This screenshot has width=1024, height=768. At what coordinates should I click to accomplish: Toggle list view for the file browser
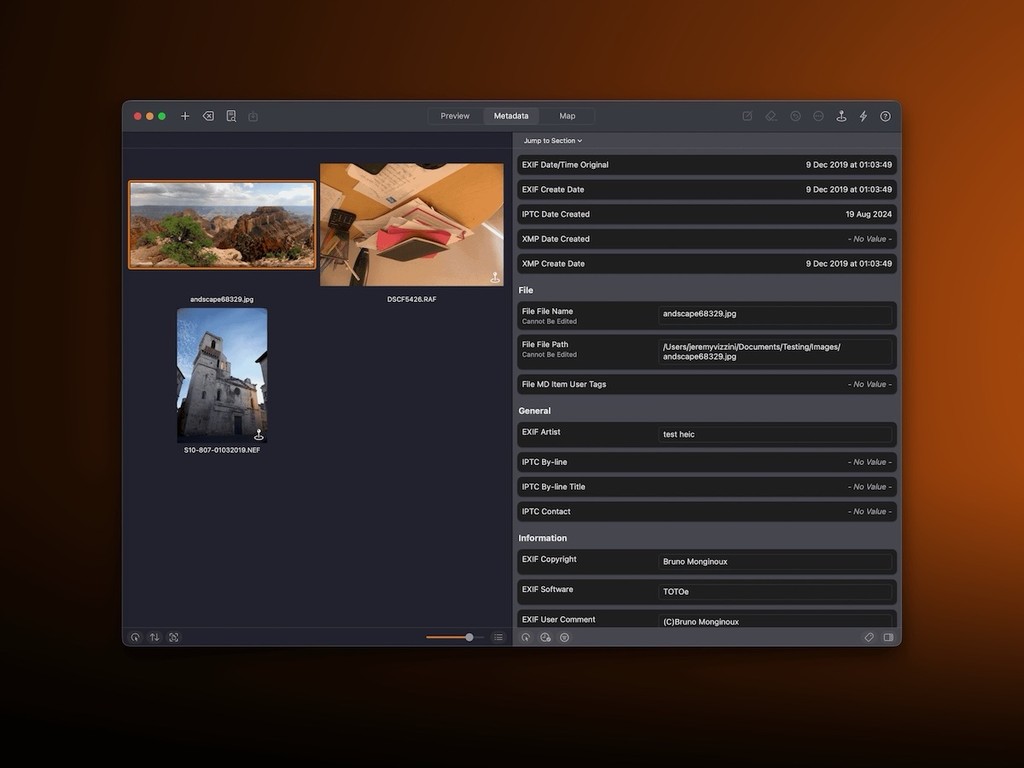(498, 637)
